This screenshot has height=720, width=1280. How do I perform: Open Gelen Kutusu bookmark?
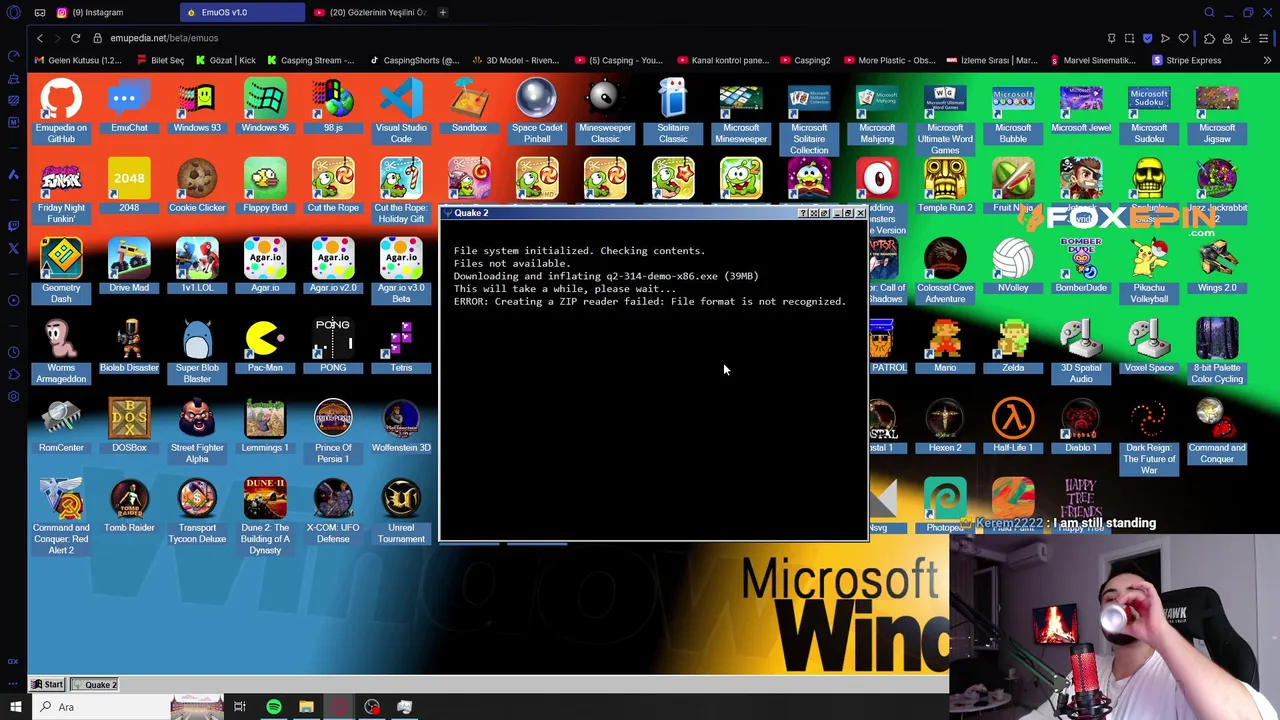click(78, 60)
